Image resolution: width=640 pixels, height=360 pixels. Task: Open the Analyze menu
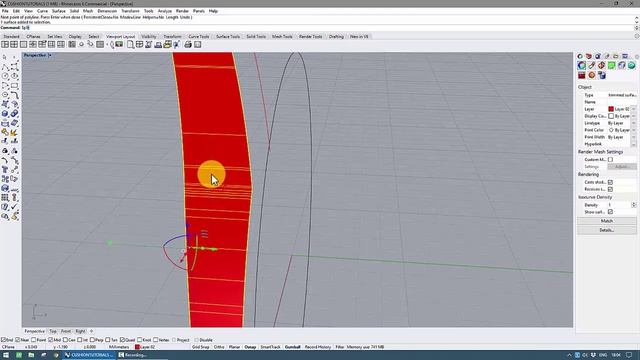(164, 11)
